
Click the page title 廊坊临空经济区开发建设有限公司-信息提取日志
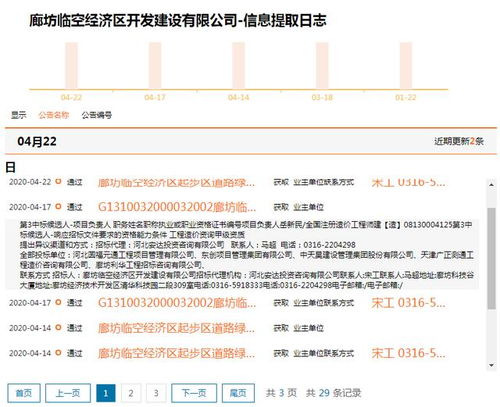click(x=178, y=20)
